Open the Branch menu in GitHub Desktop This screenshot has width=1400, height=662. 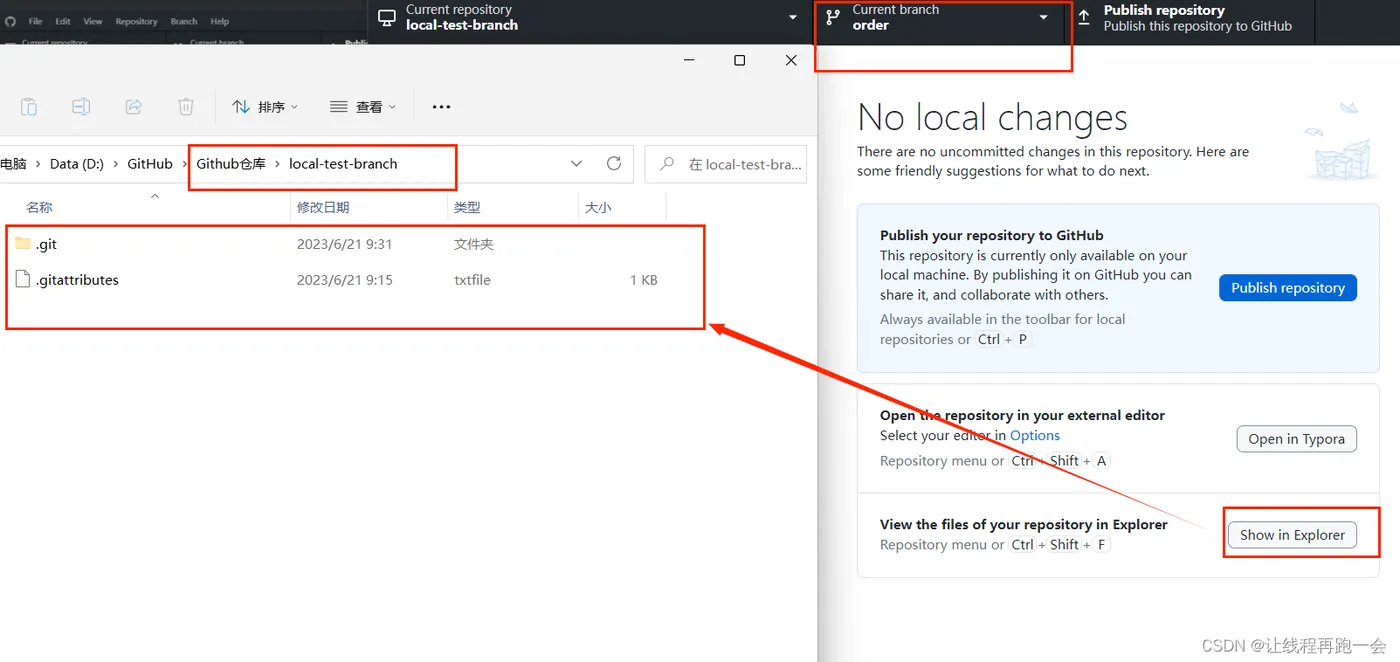tap(184, 21)
